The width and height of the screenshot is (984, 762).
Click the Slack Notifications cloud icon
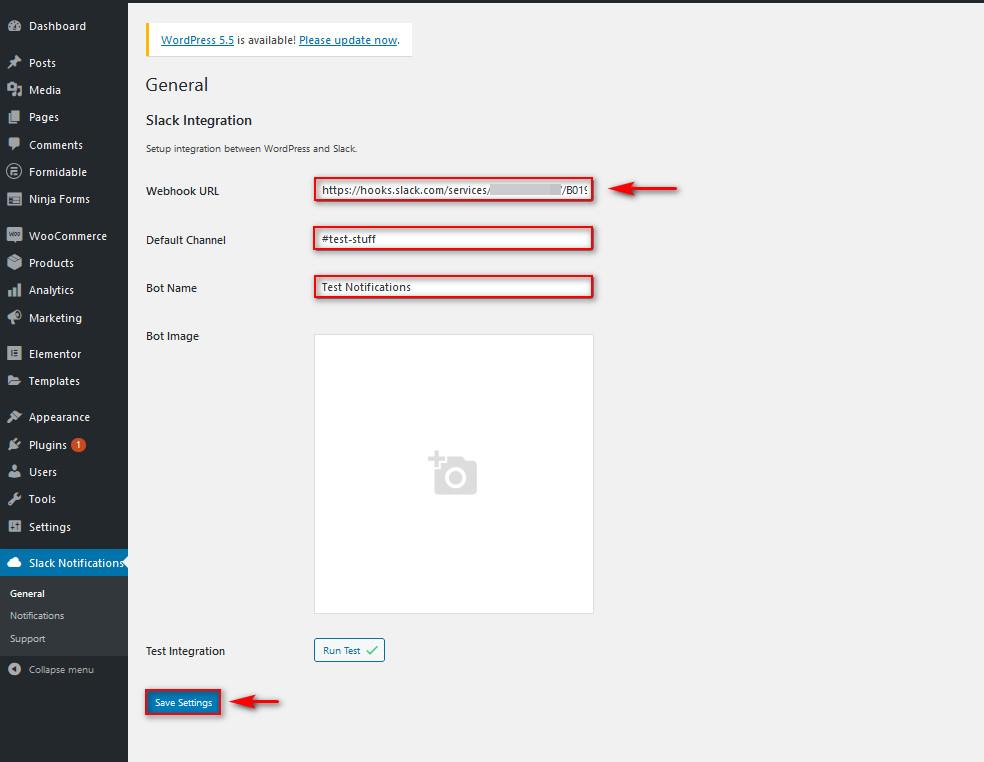pyautogui.click(x=14, y=562)
